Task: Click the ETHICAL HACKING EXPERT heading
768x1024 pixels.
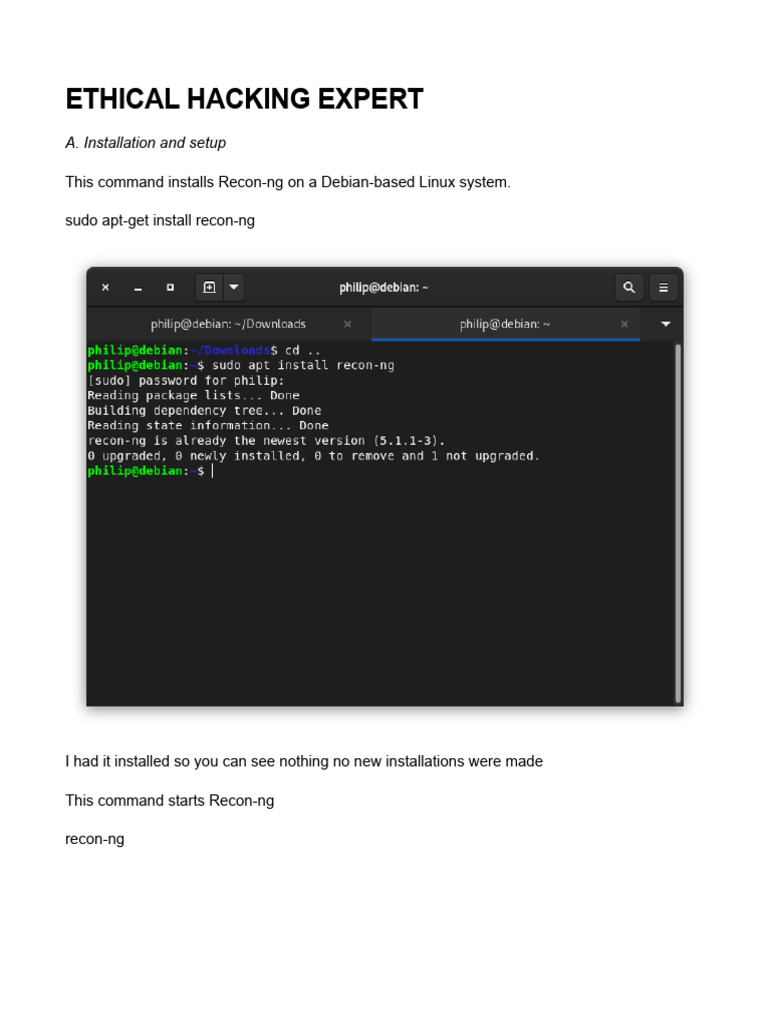Action: point(244,99)
